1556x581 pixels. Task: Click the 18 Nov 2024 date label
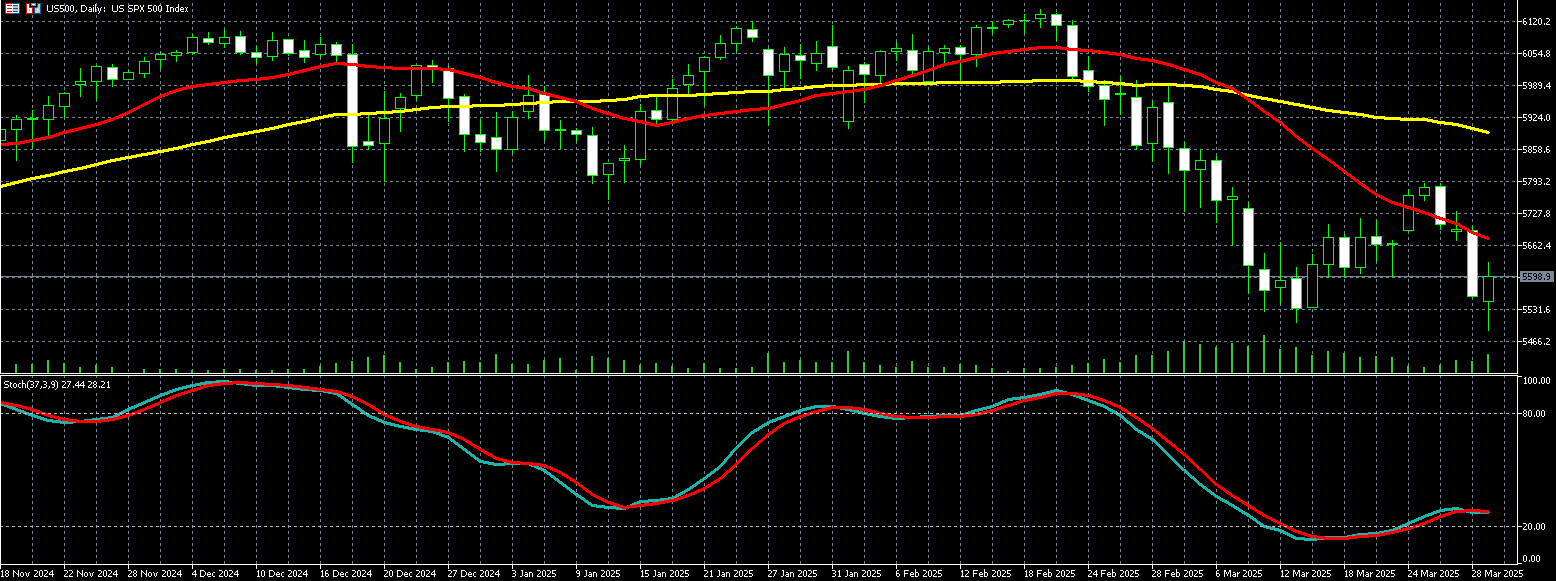tap(28, 574)
